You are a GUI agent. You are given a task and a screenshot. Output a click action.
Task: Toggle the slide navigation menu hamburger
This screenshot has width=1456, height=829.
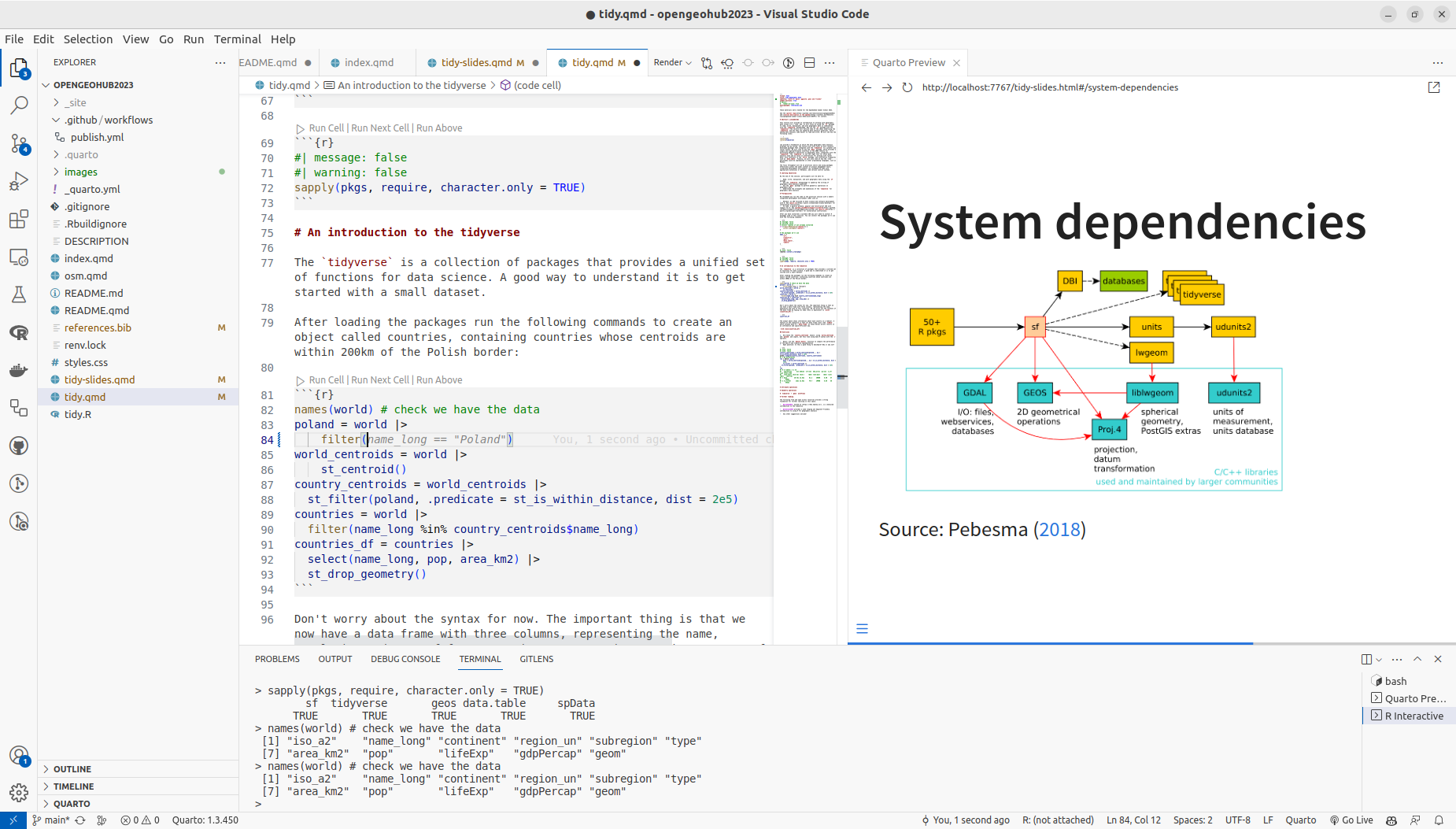862,629
